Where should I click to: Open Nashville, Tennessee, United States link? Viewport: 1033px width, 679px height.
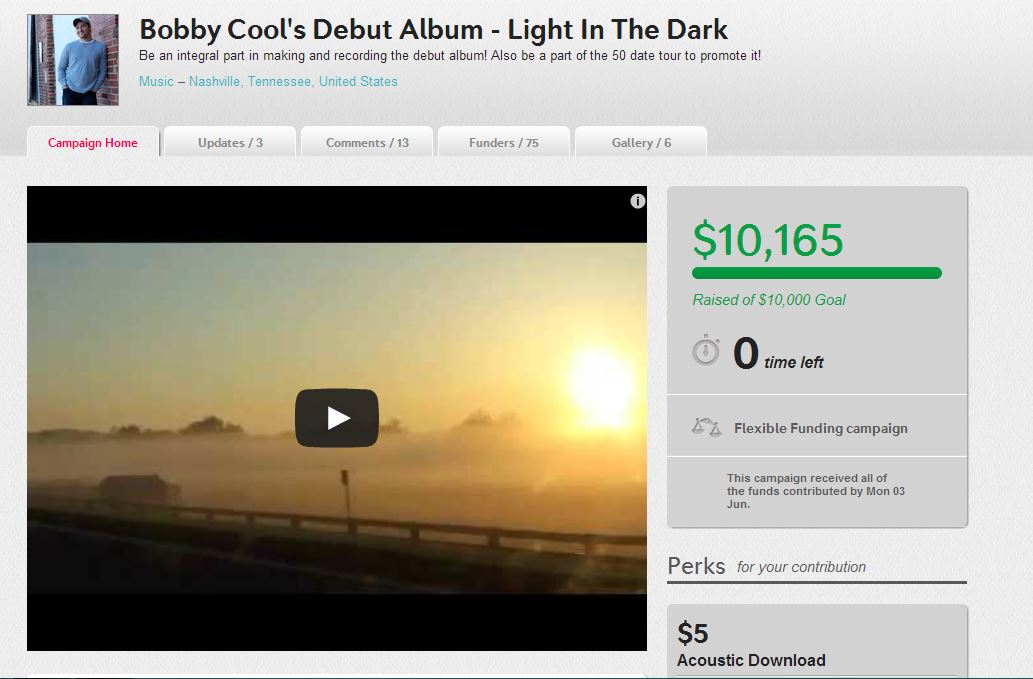(293, 82)
